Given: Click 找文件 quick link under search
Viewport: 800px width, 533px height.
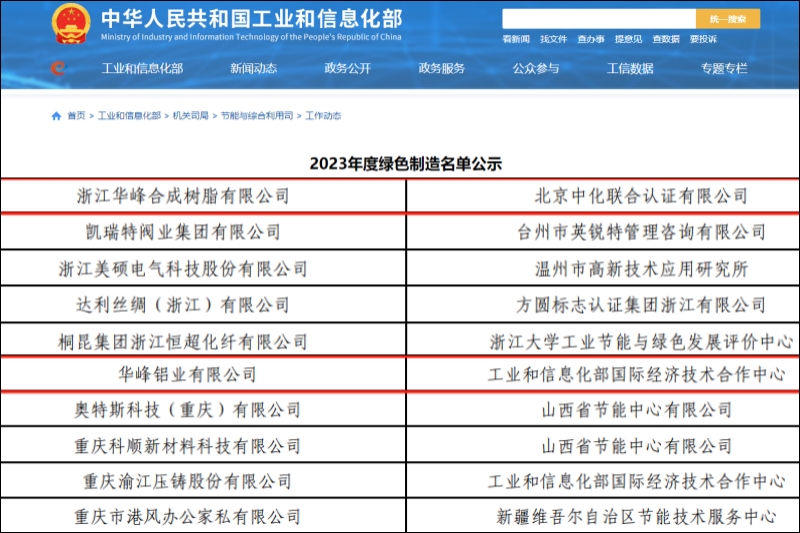Looking at the screenshot, I should pyautogui.click(x=553, y=39).
